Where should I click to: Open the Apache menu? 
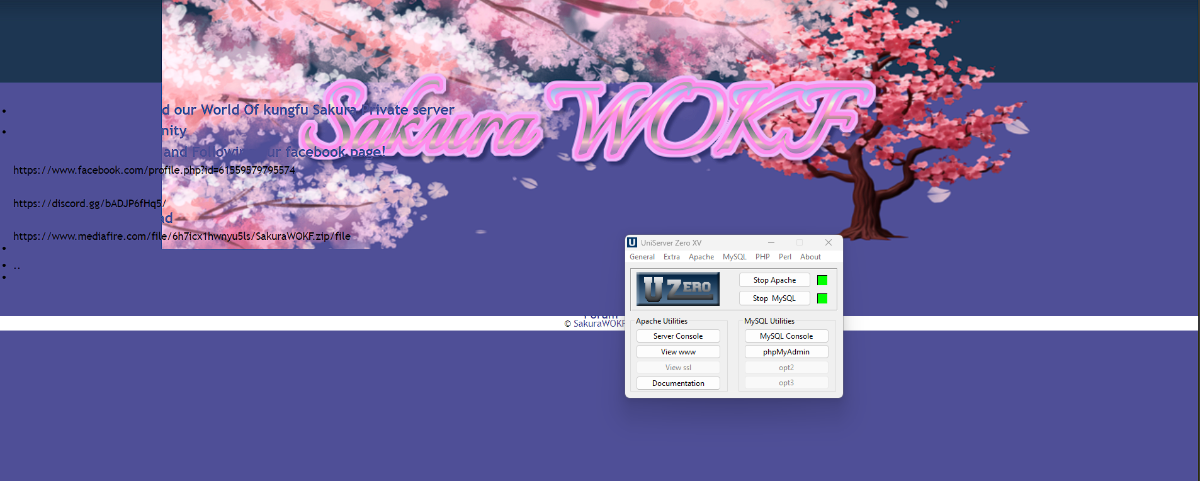[x=702, y=257]
